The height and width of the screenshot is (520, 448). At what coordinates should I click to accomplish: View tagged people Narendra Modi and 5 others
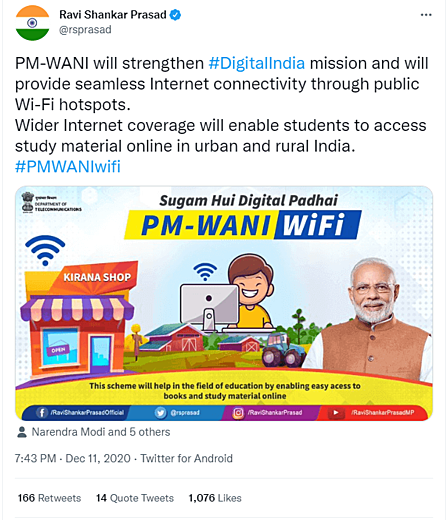[x=101, y=432]
